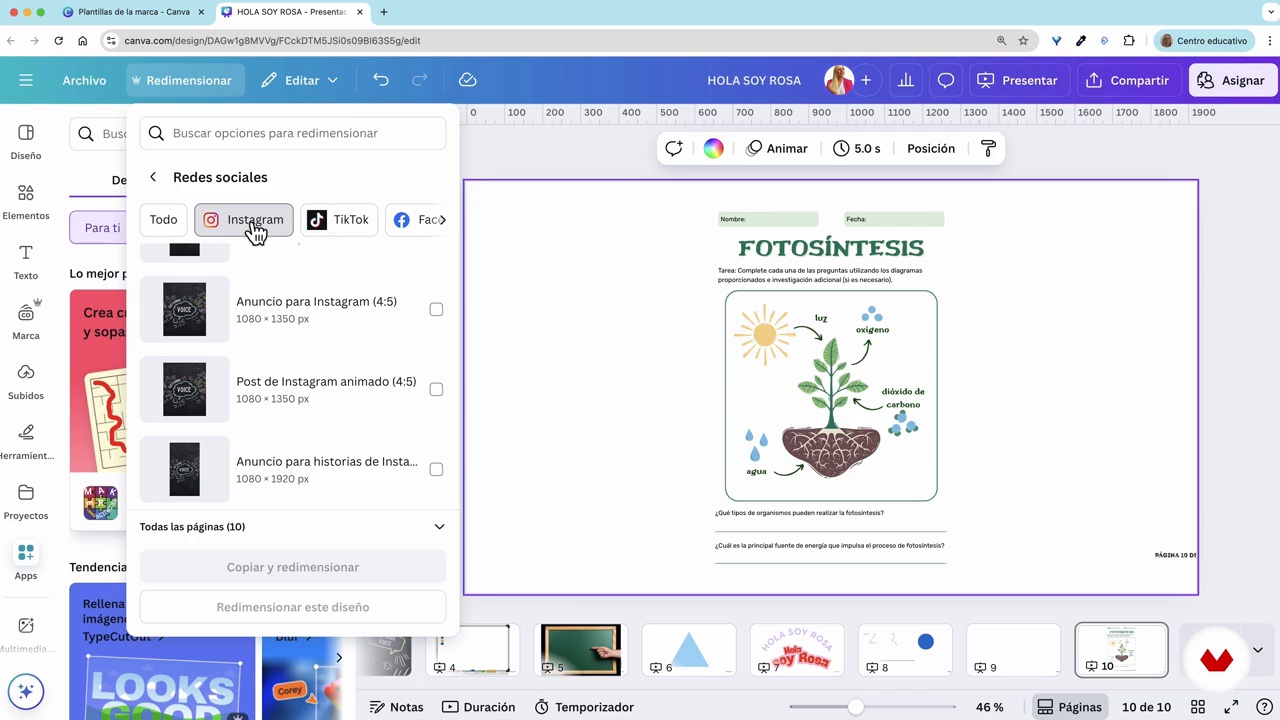Open the Archivo menu
Screen dimensions: 1280x720
click(x=84, y=80)
